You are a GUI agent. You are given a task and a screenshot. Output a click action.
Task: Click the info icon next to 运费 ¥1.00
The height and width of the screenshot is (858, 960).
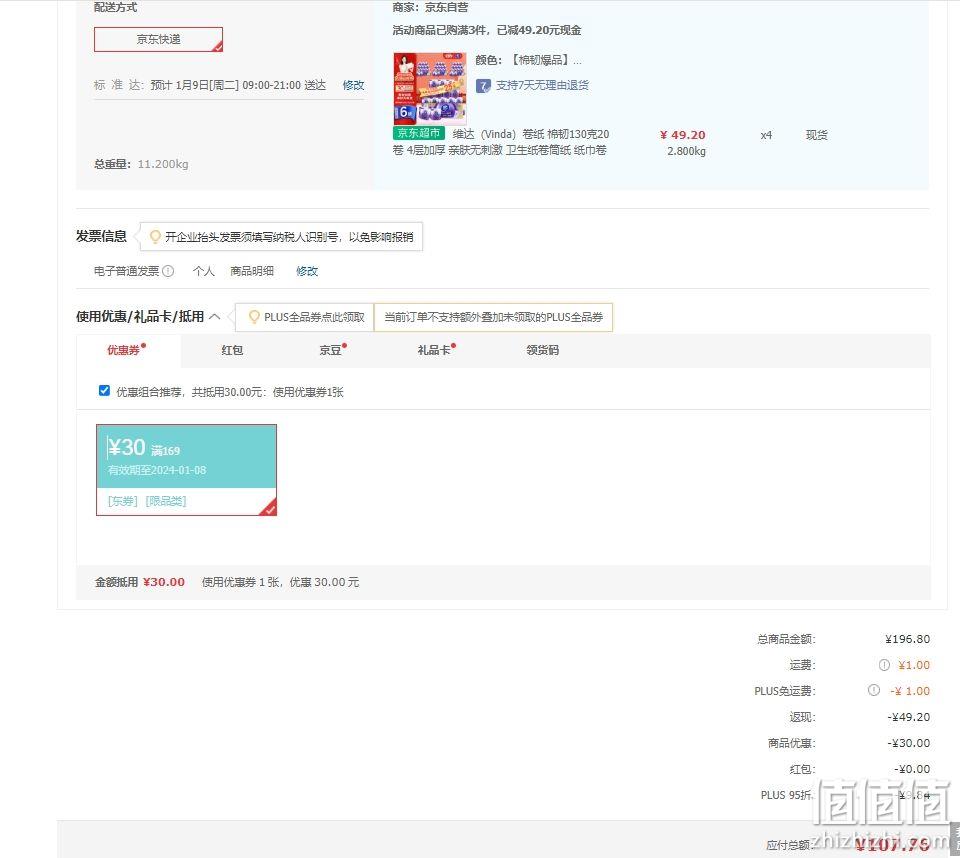click(884, 665)
